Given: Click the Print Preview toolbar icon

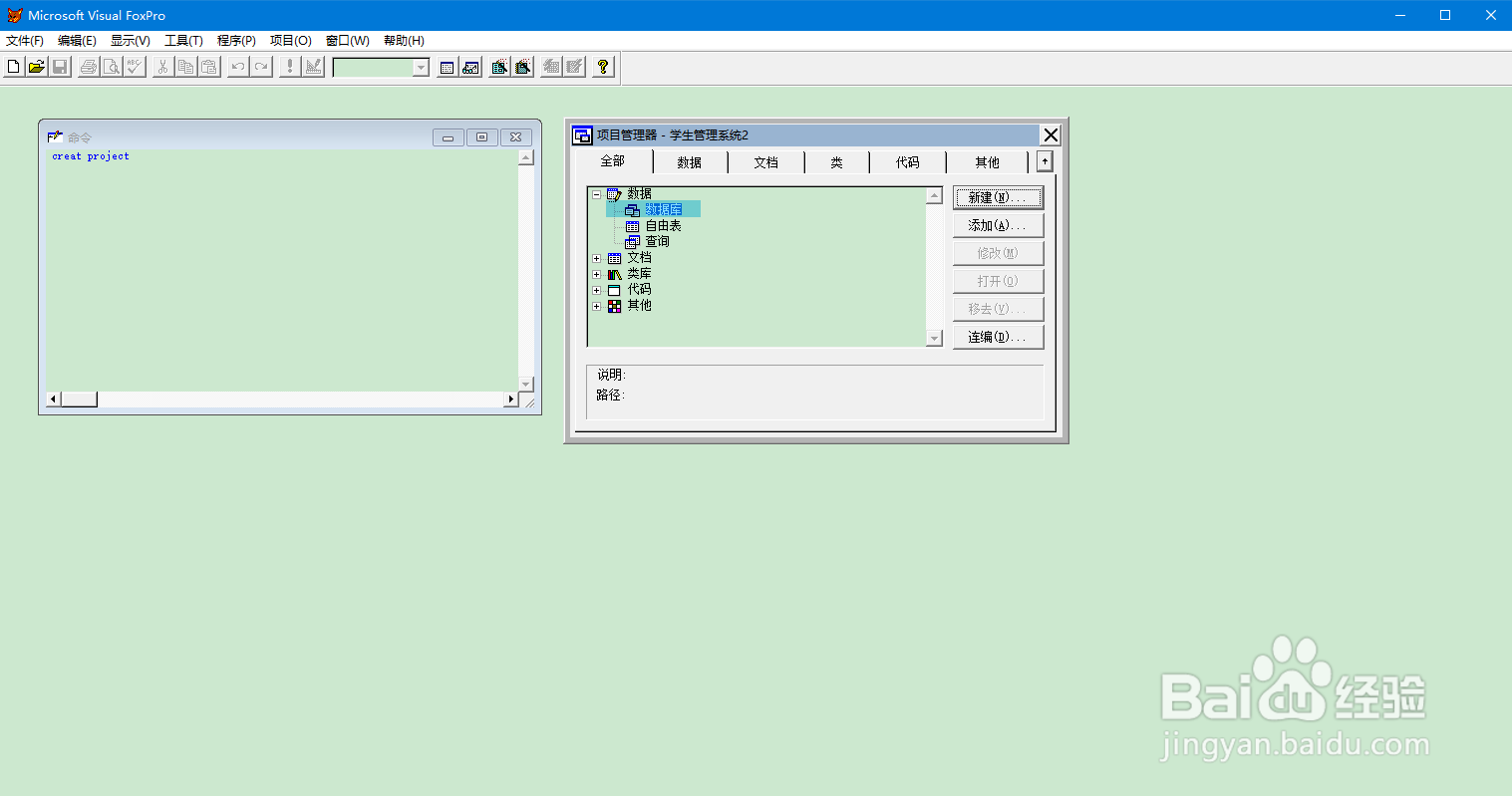Looking at the screenshot, I should click(x=112, y=67).
